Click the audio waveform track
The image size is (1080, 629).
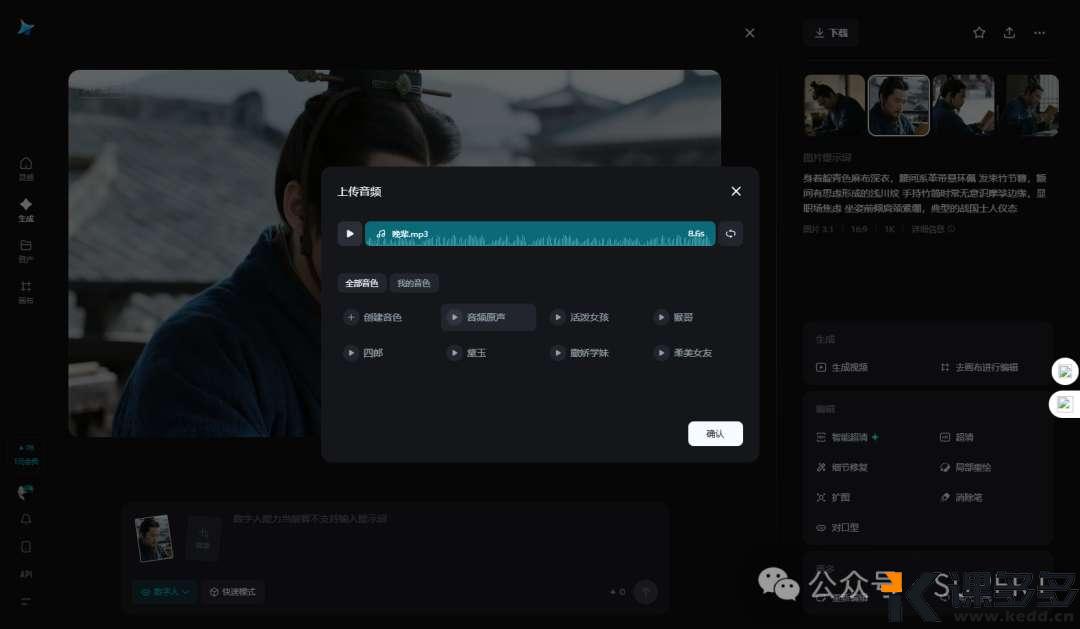pos(540,234)
